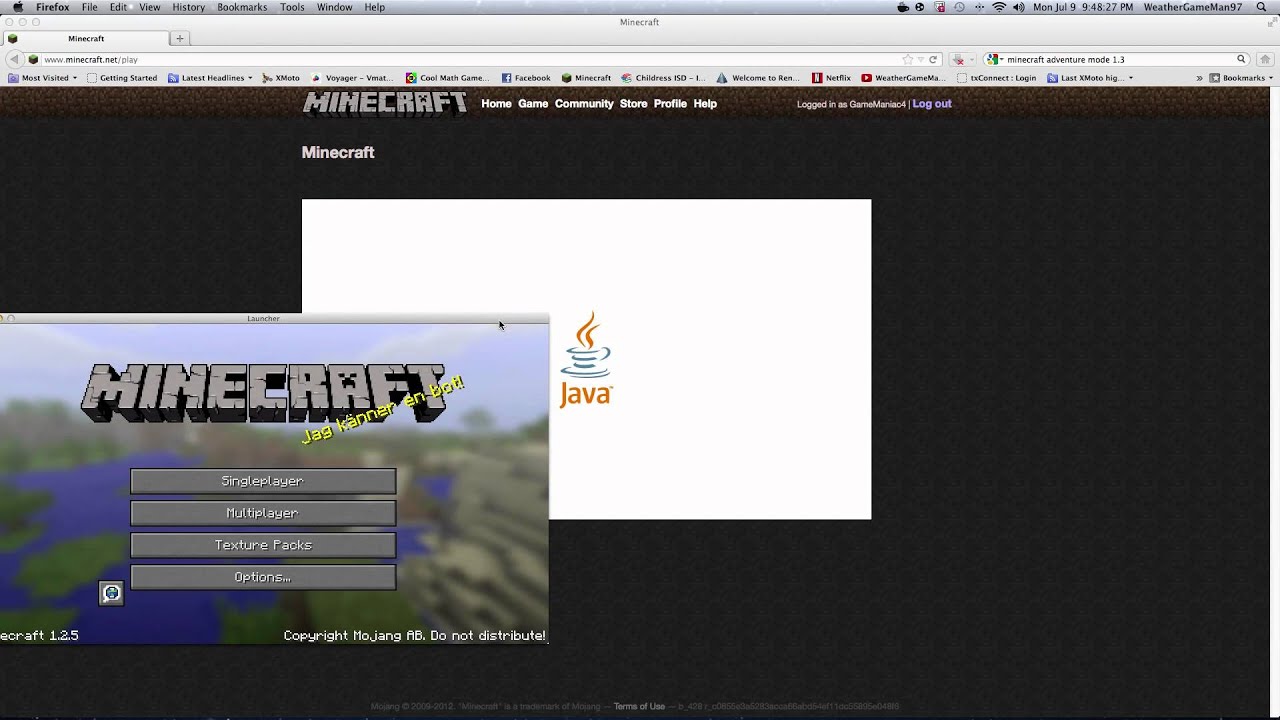Open Options... in the launcher

tap(263, 577)
